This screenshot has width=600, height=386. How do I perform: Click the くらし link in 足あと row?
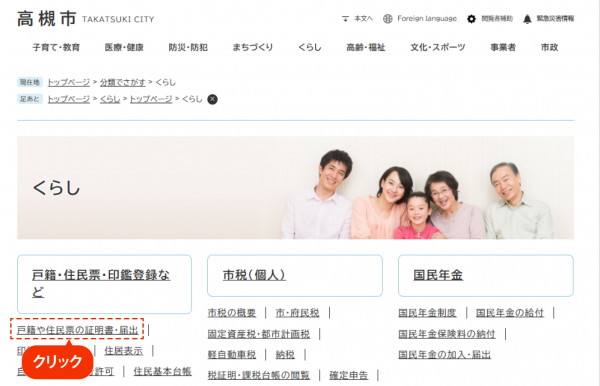click(x=110, y=99)
